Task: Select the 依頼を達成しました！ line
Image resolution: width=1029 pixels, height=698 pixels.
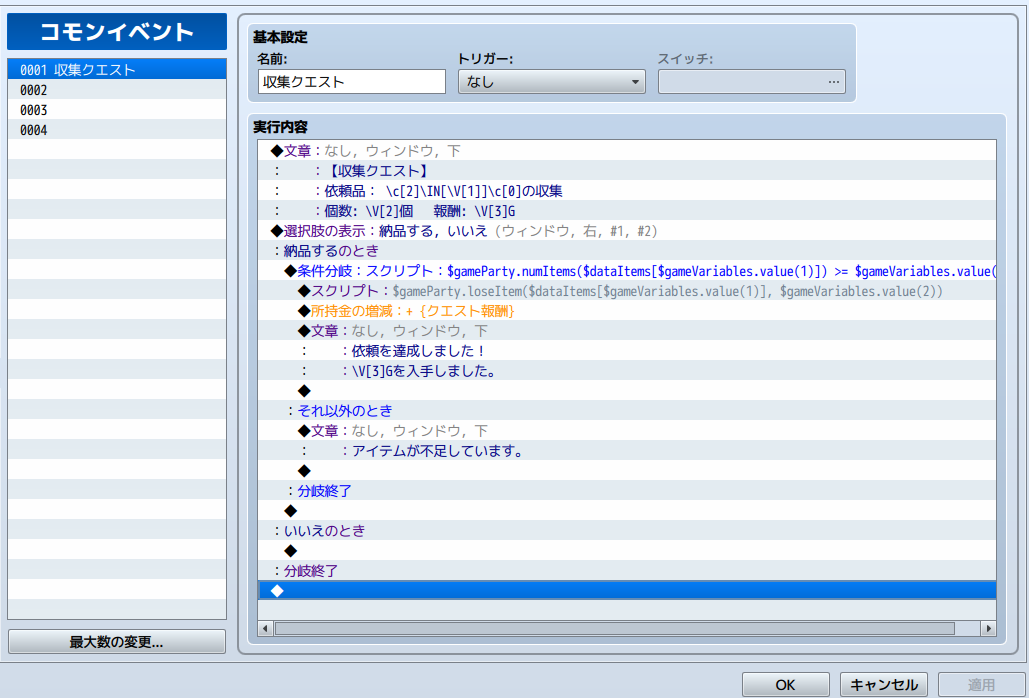Action: (x=627, y=351)
